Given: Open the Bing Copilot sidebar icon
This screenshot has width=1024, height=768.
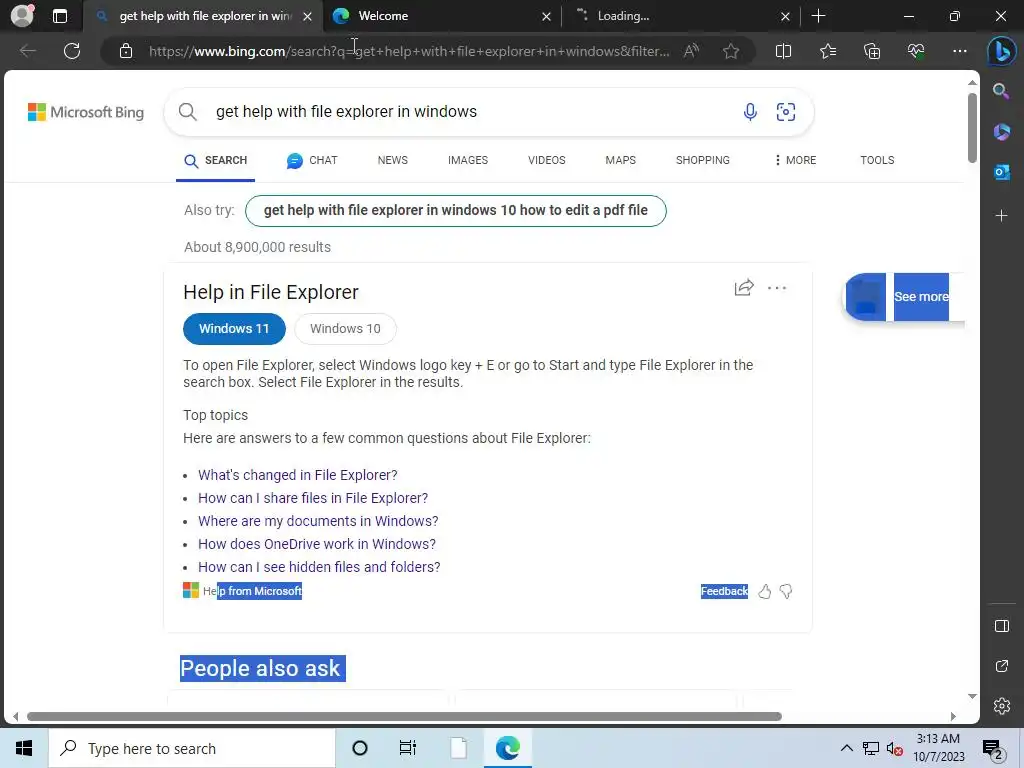Looking at the screenshot, I should pos(1001,51).
